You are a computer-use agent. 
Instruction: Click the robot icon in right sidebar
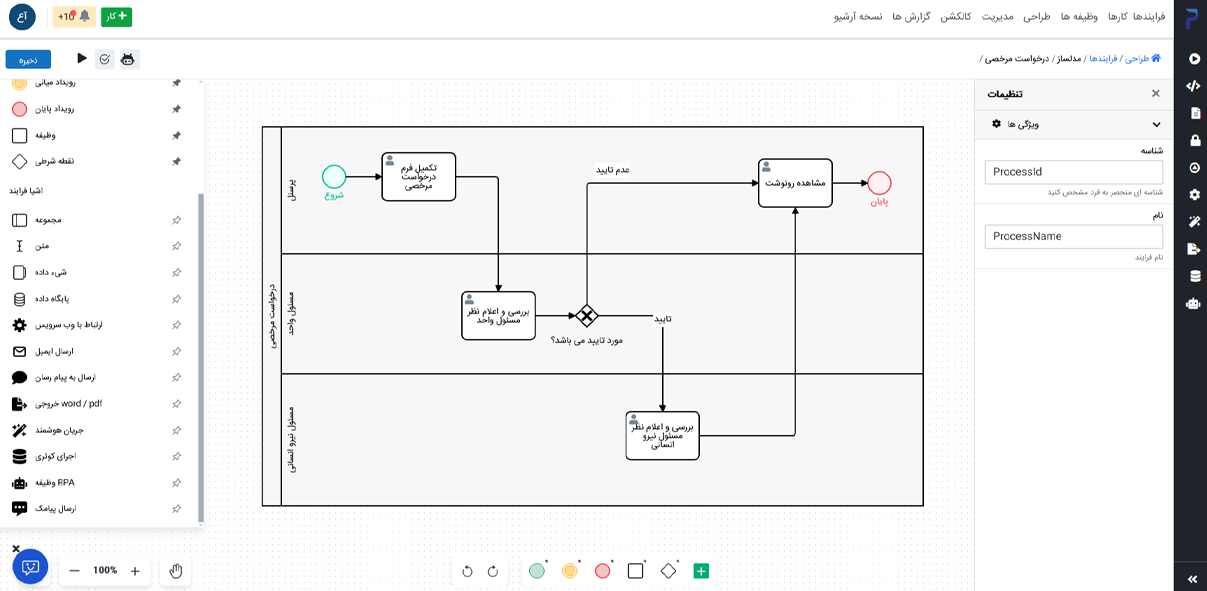point(1193,303)
